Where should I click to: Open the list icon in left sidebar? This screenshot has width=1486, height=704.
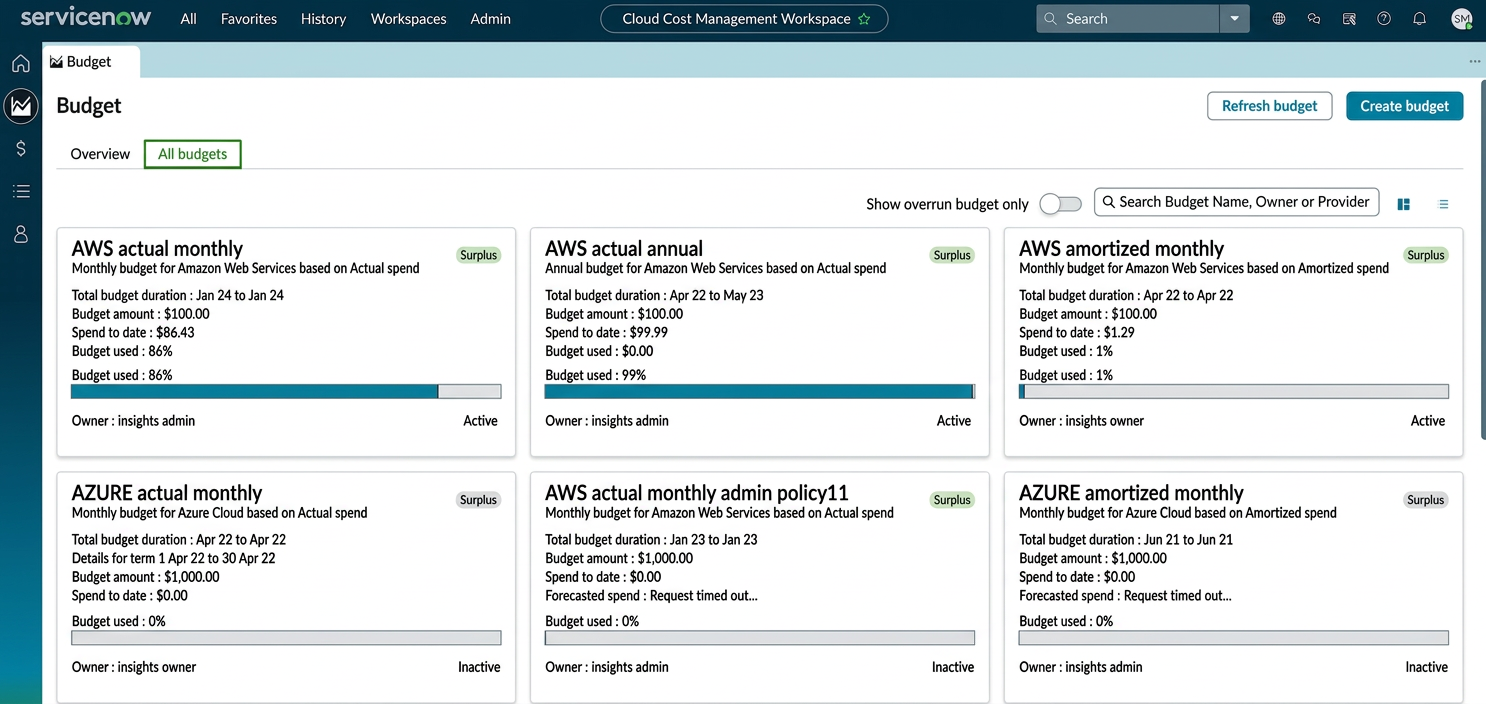pyautogui.click(x=20, y=191)
